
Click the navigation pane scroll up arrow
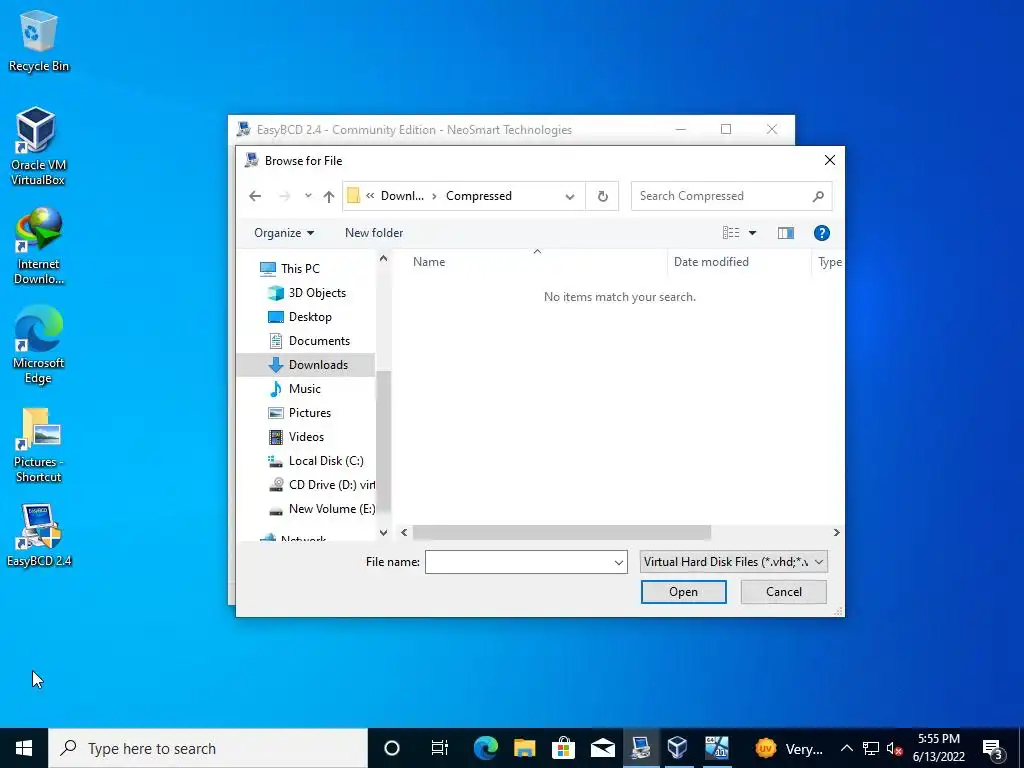[383, 259]
